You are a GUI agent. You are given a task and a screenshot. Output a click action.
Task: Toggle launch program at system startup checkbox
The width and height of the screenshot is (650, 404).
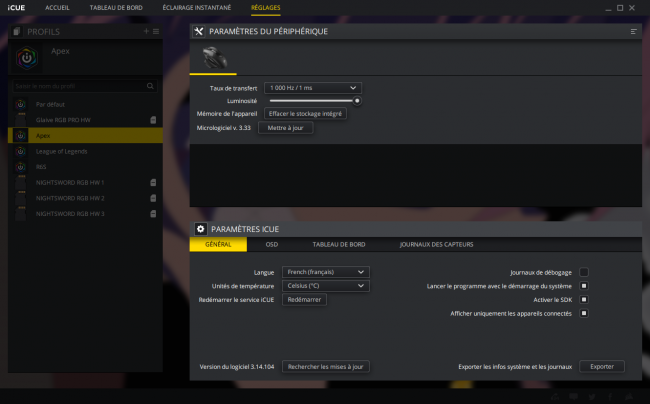pos(584,286)
